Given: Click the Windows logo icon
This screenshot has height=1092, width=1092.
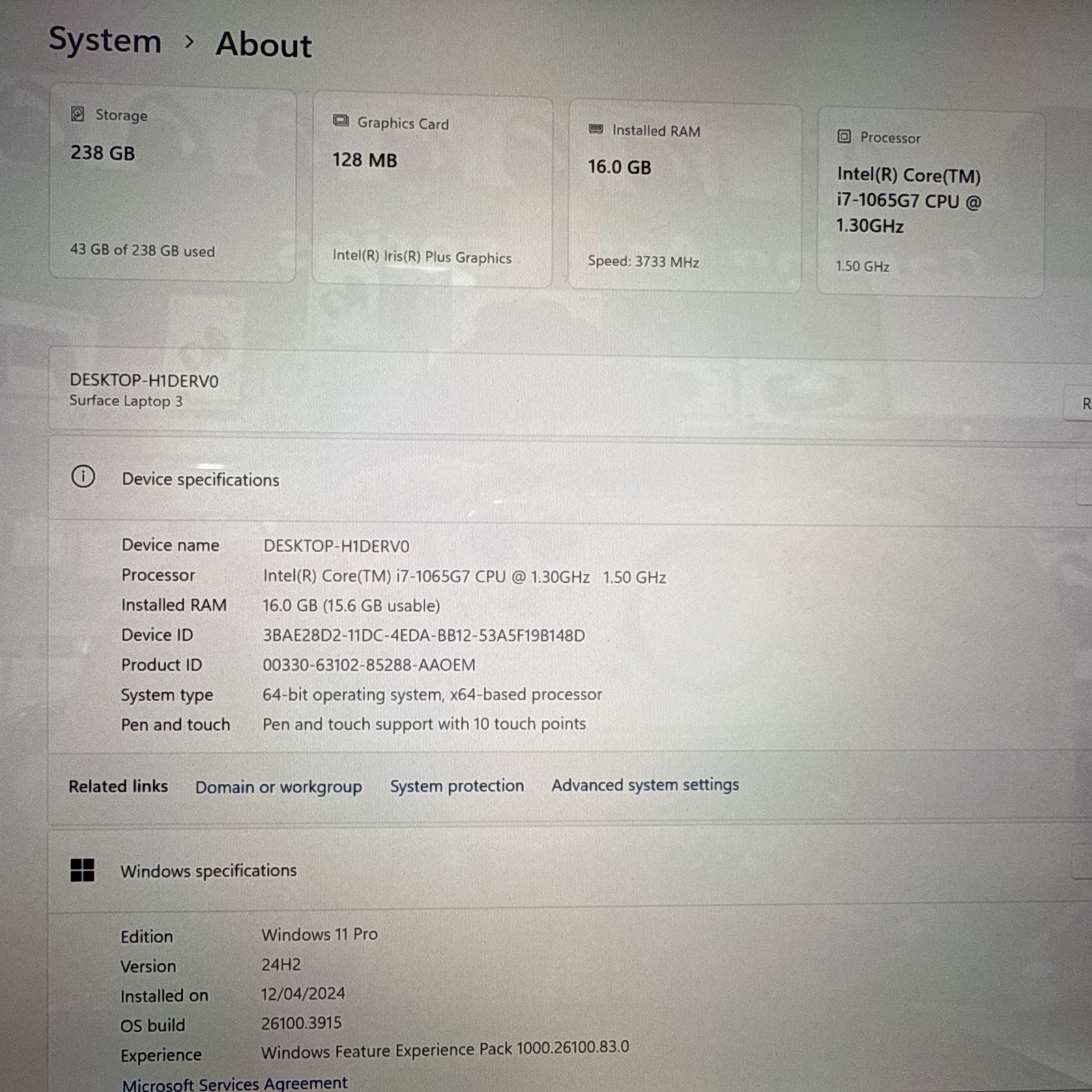Looking at the screenshot, I should pyautogui.click(x=83, y=870).
